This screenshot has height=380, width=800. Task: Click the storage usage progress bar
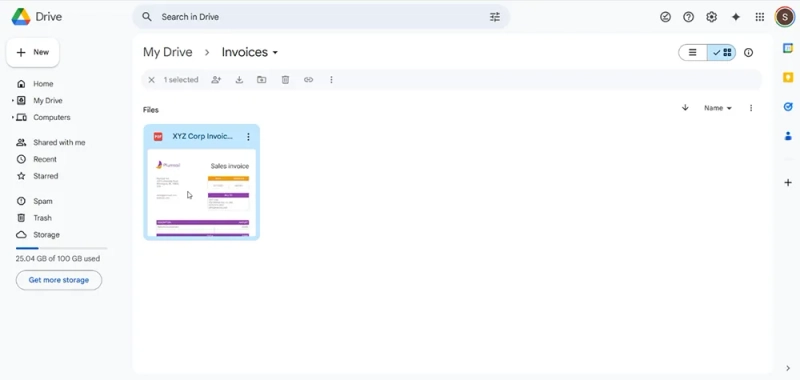point(61,248)
